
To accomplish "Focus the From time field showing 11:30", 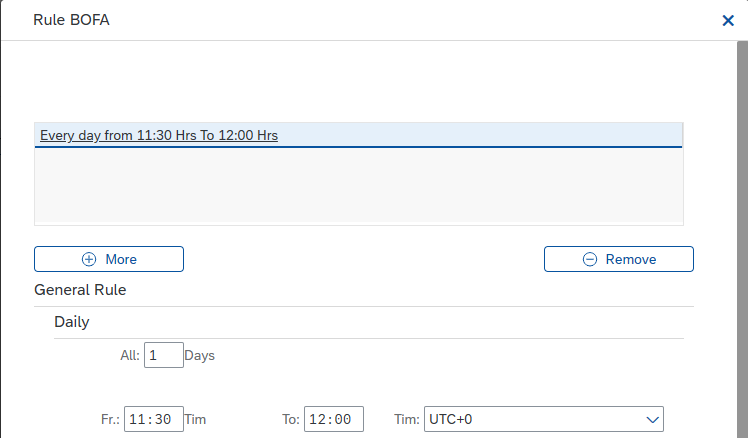I will (154, 419).
